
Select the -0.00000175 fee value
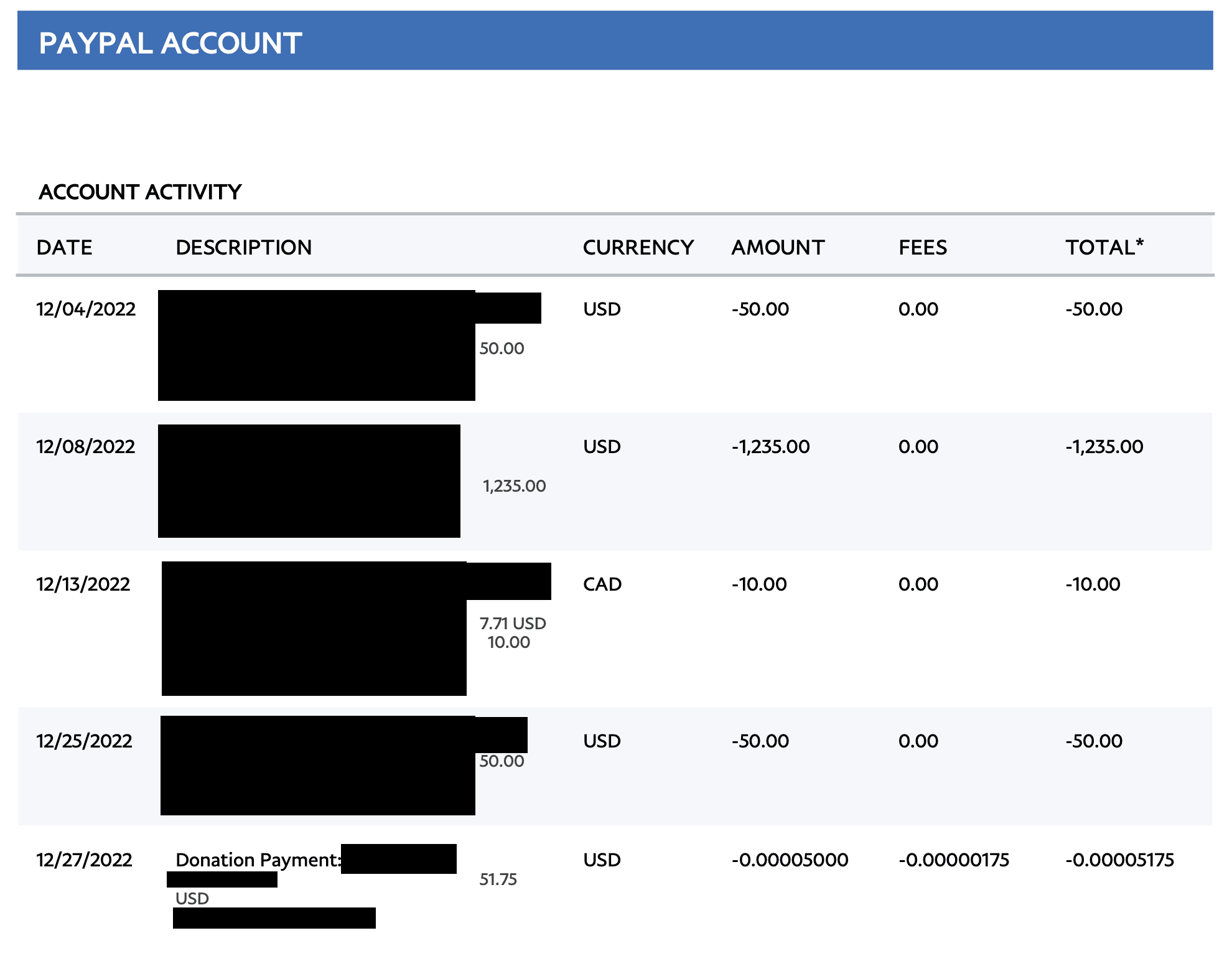953,860
